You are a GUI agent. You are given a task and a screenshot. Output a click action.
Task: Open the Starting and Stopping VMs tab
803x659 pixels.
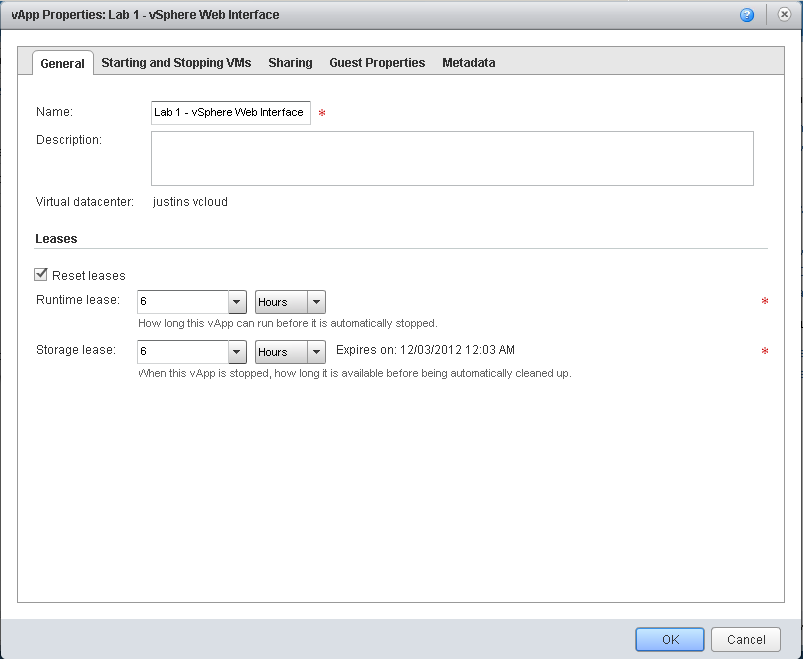pyautogui.click(x=176, y=62)
